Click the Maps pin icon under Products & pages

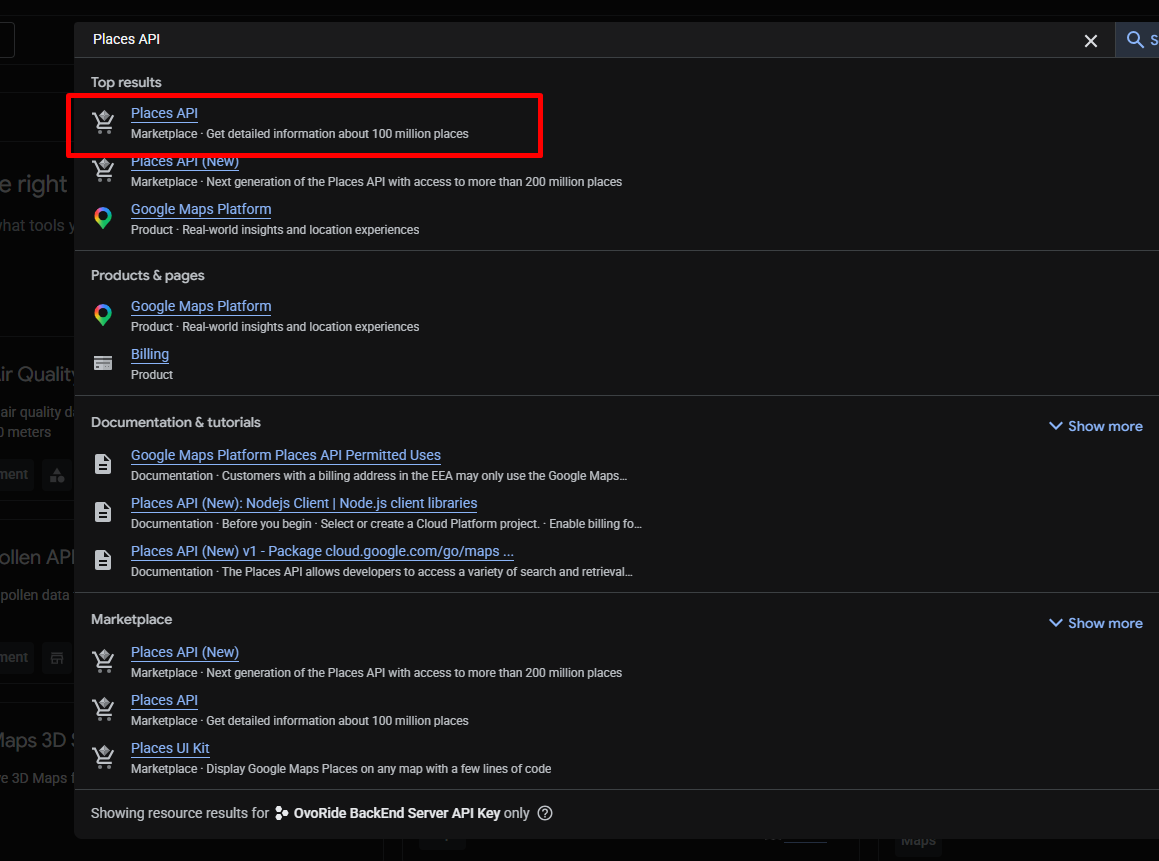(103, 315)
